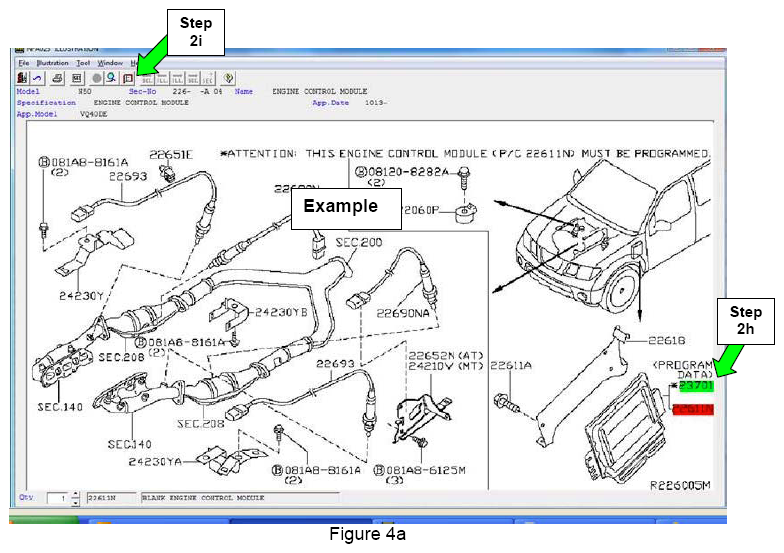
Task: Select green highlighted part code 23701
Action: [693, 386]
